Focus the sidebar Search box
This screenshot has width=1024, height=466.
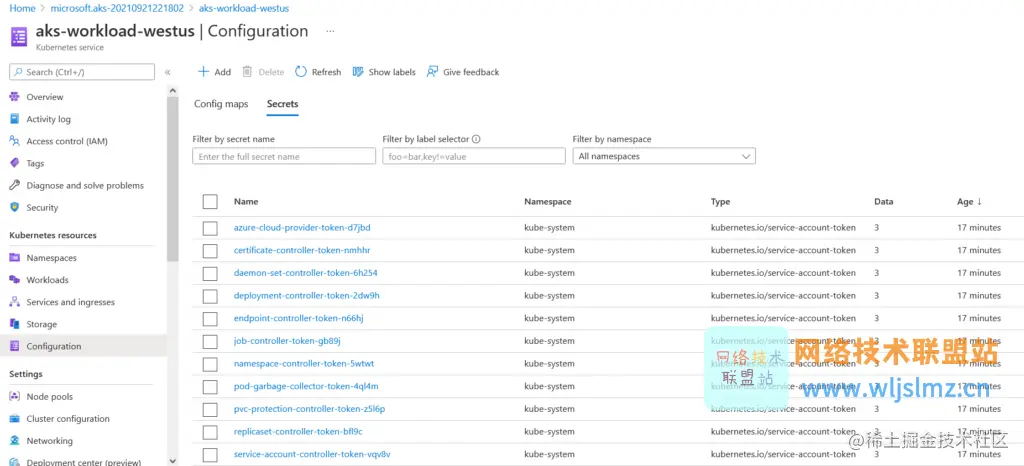82,72
